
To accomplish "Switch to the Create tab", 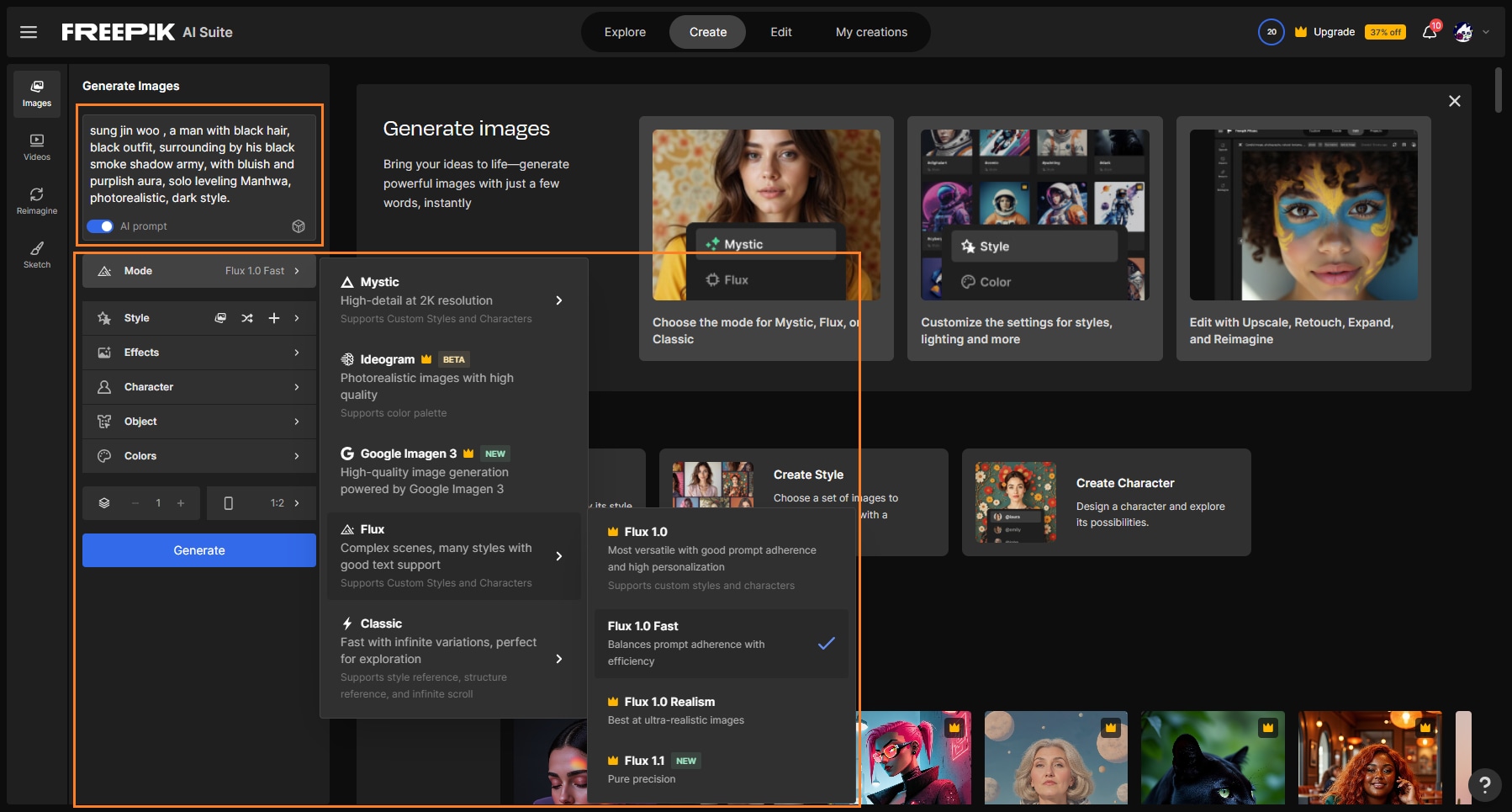I will (708, 32).
